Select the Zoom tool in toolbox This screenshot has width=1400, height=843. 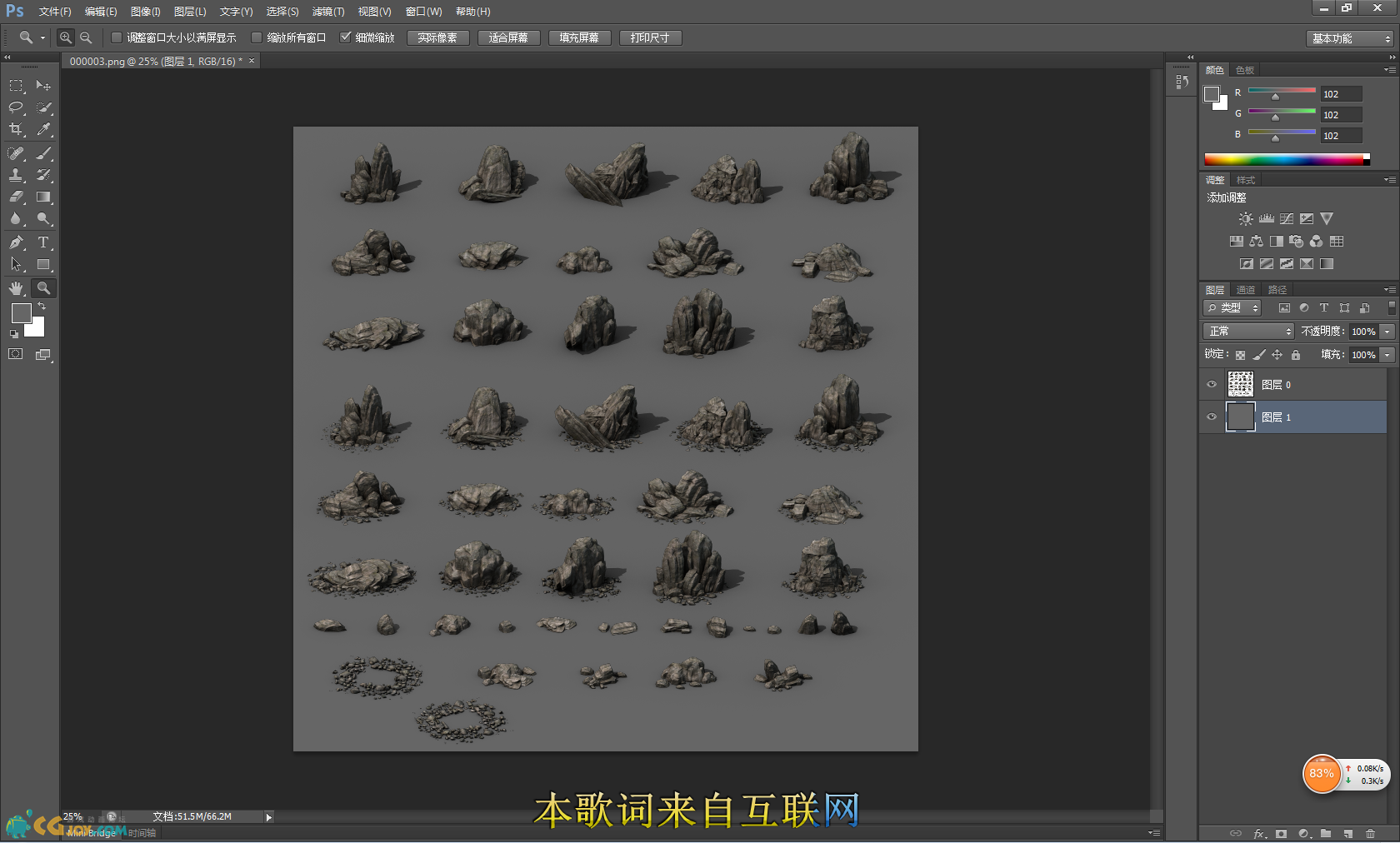point(43,288)
